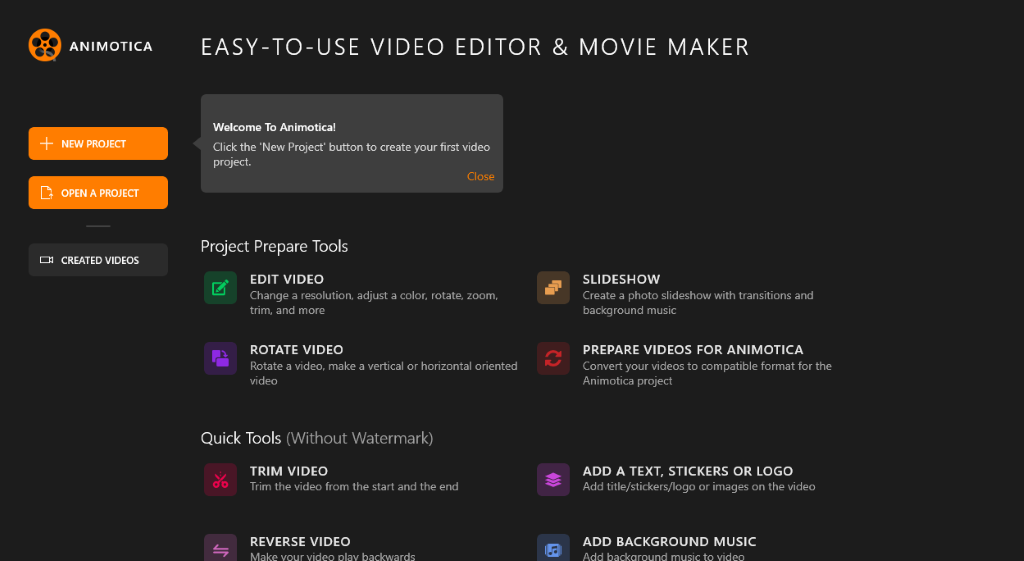Click 'Rotate a video, make a vertical' description
The image size is (1024, 561).
(x=384, y=373)
